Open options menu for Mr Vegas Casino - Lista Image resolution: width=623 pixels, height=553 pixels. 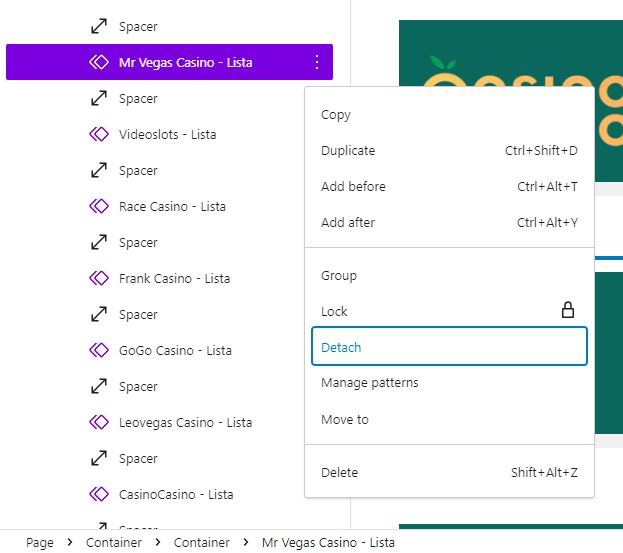[317, 62]
